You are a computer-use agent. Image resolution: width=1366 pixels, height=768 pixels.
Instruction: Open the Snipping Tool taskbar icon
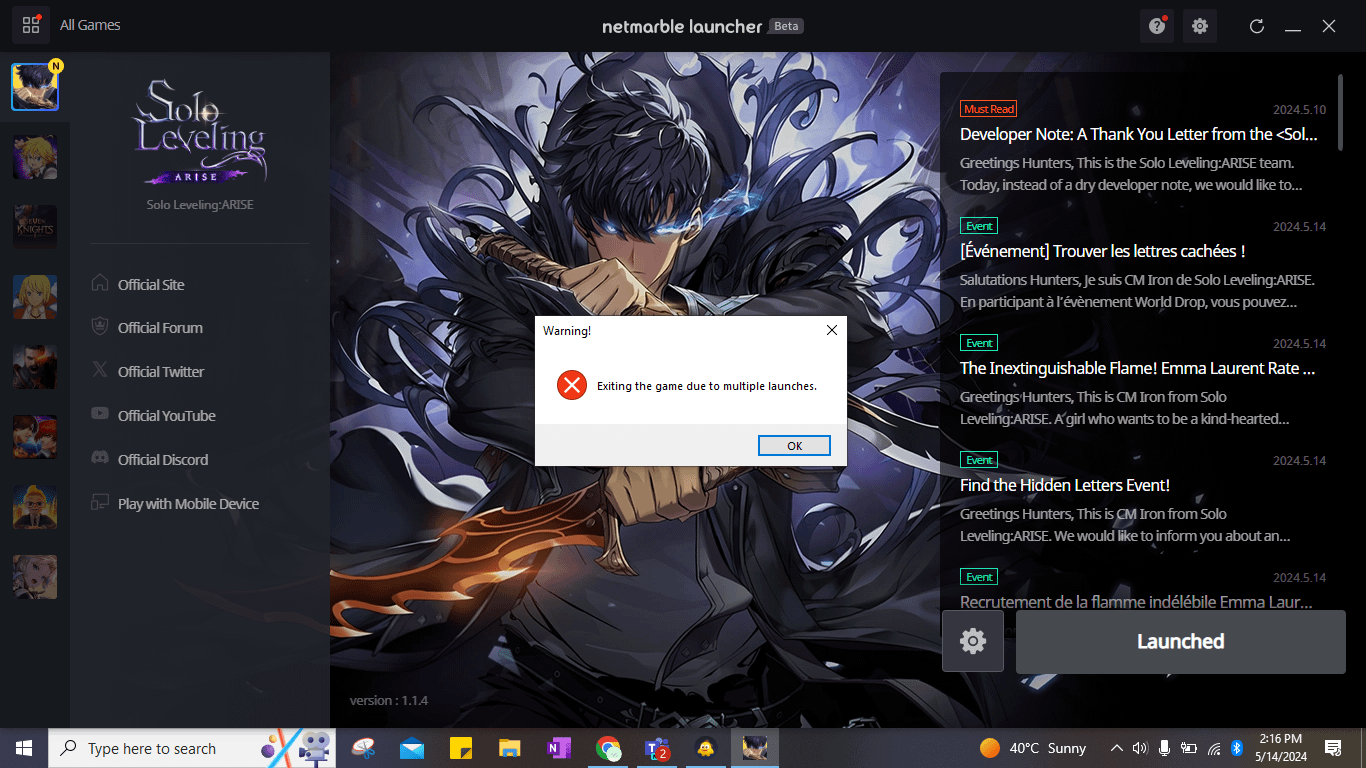(364, 748)
